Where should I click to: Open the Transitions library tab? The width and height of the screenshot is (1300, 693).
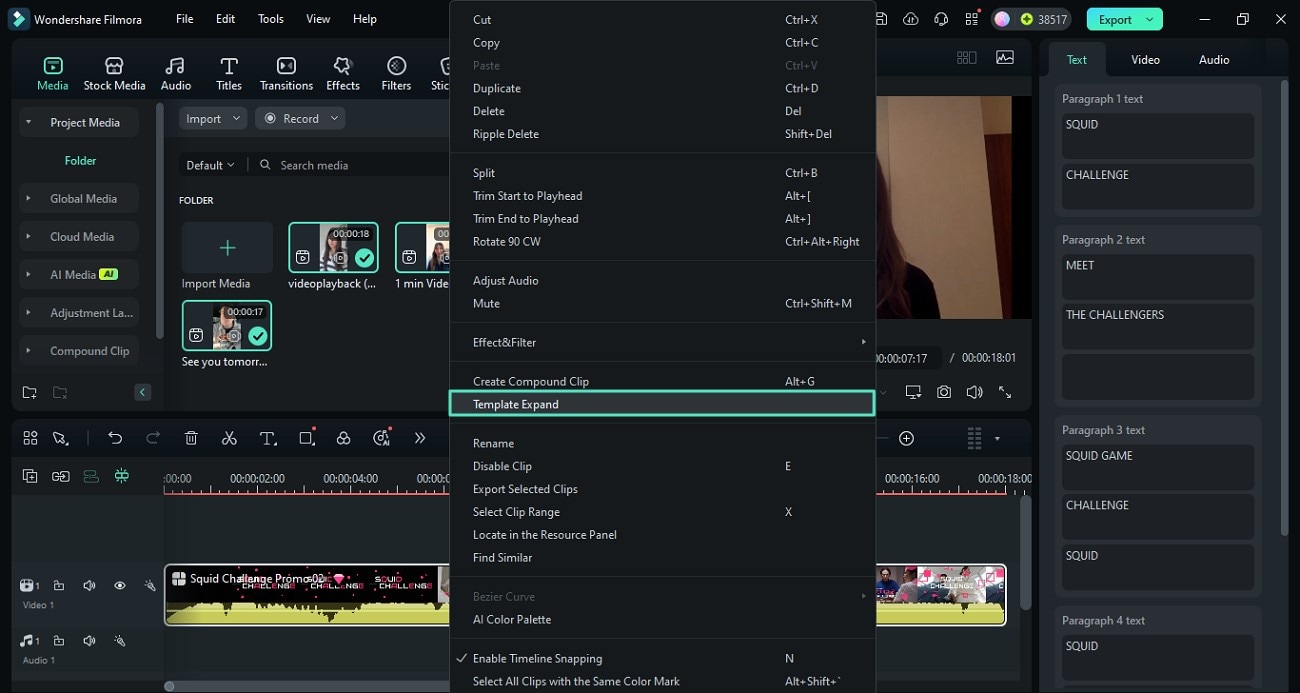coord(286,74)
